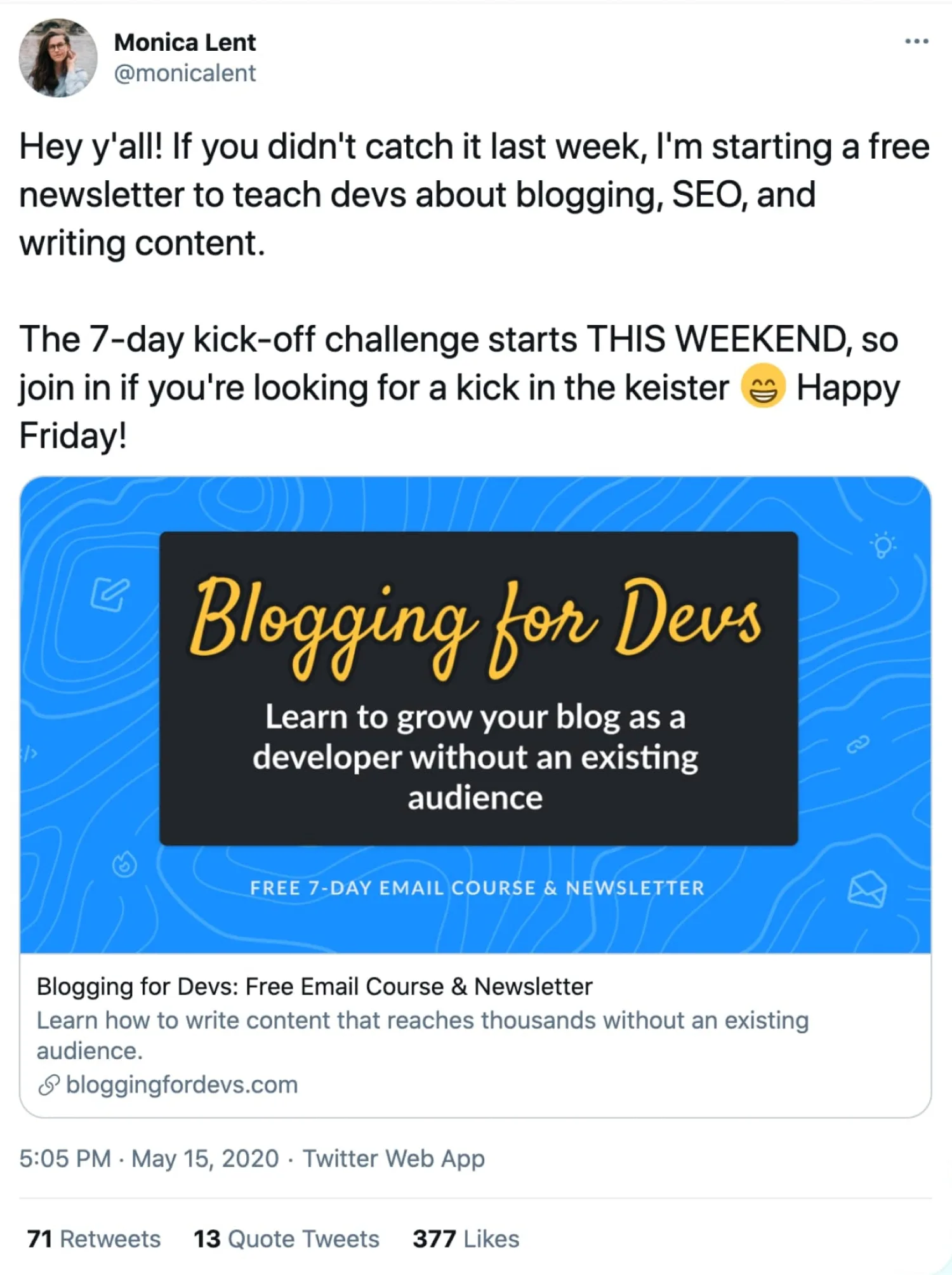The image size is (952, 1275).
Task: Open Monica Lent's profile picture
Action: coord(58,58)
